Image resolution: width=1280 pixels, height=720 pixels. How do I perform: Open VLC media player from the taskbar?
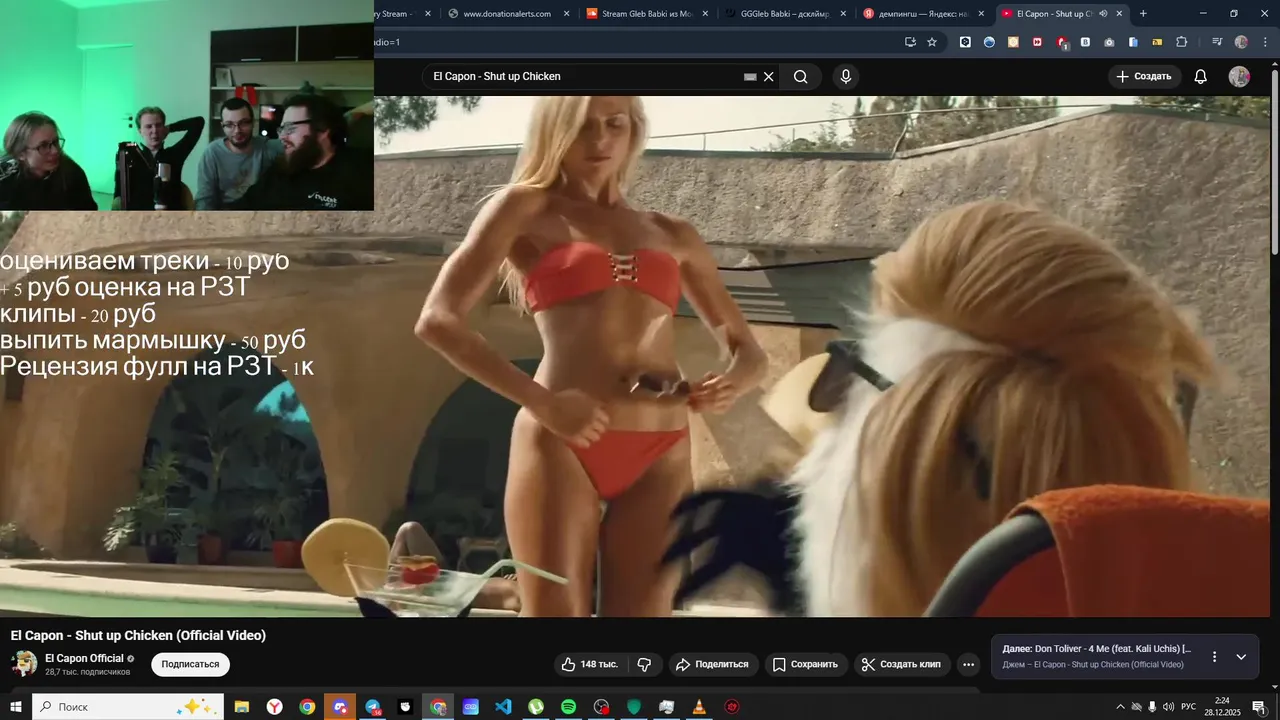[699, 707]
